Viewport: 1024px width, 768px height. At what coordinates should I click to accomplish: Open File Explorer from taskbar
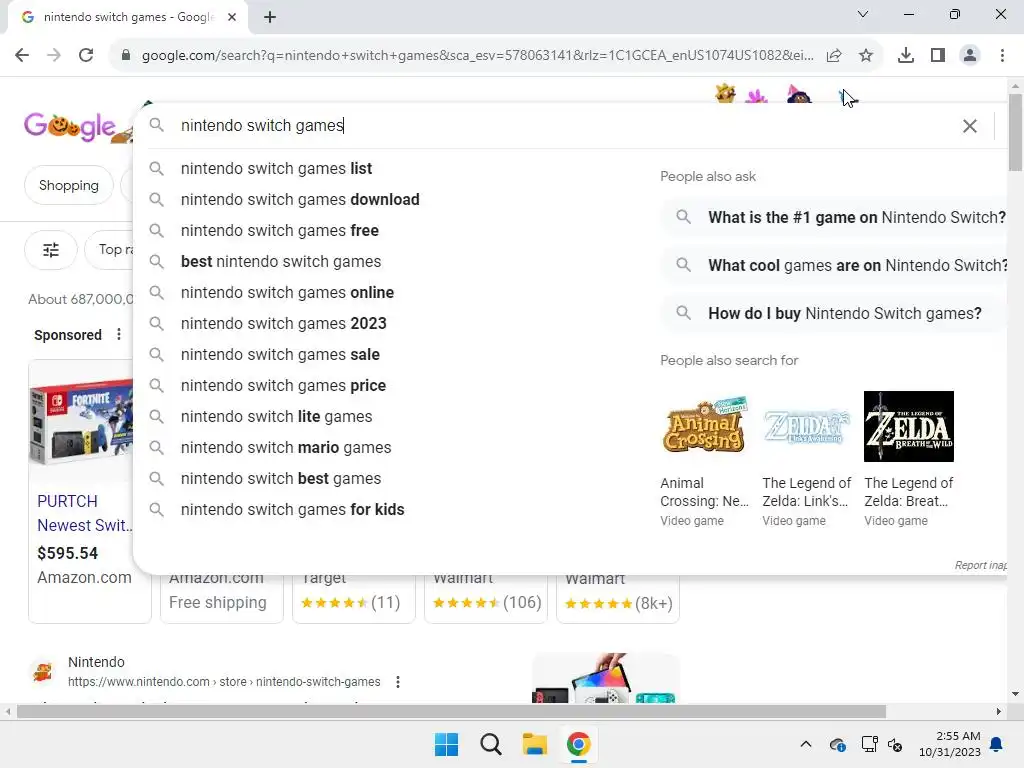[x=534, y=744]
